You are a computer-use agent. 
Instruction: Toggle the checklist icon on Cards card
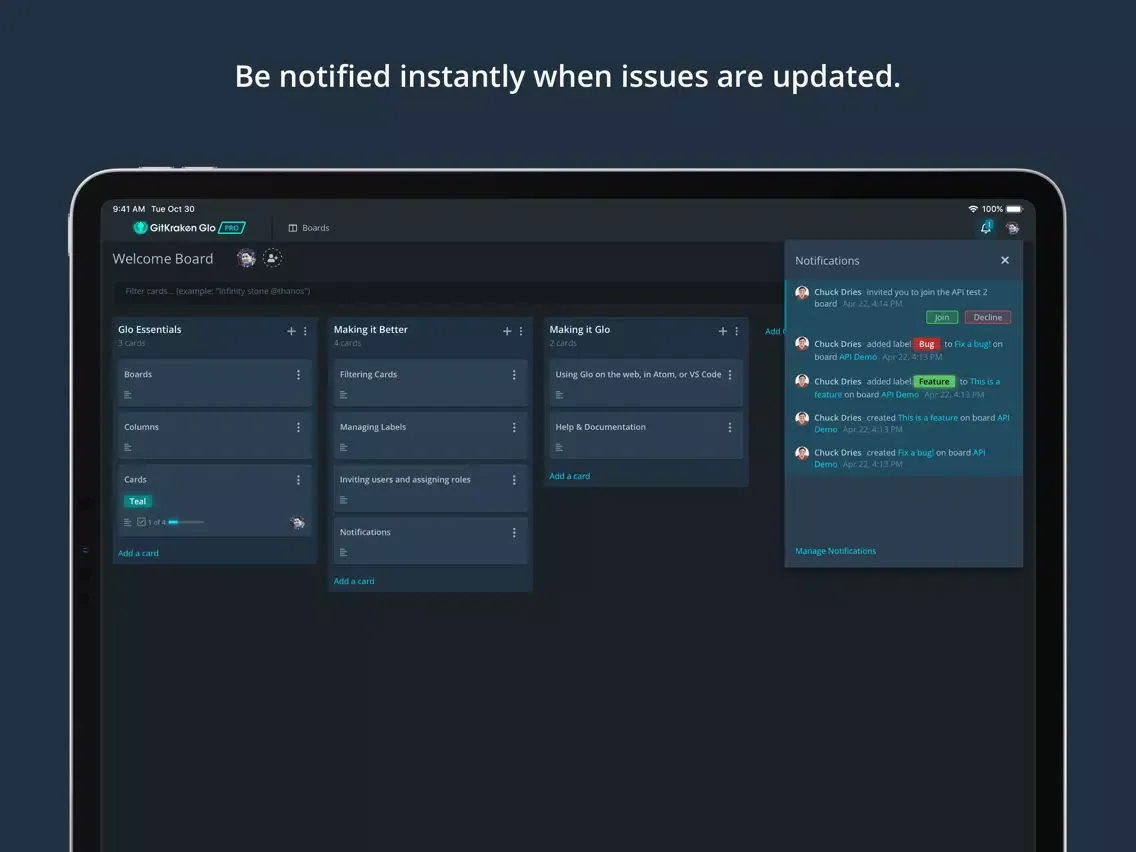[141, 522]
